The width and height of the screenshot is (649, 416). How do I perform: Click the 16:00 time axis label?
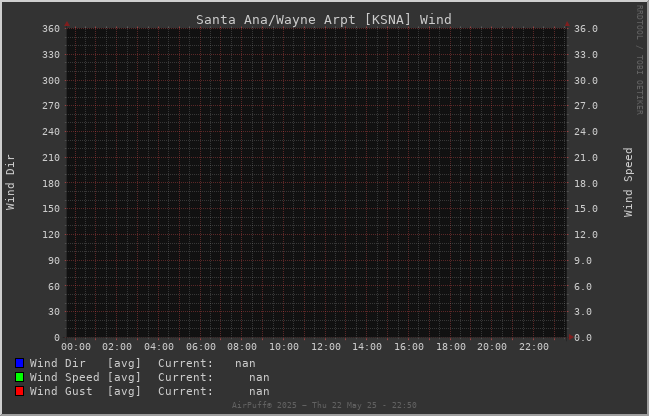click(409, 347)
